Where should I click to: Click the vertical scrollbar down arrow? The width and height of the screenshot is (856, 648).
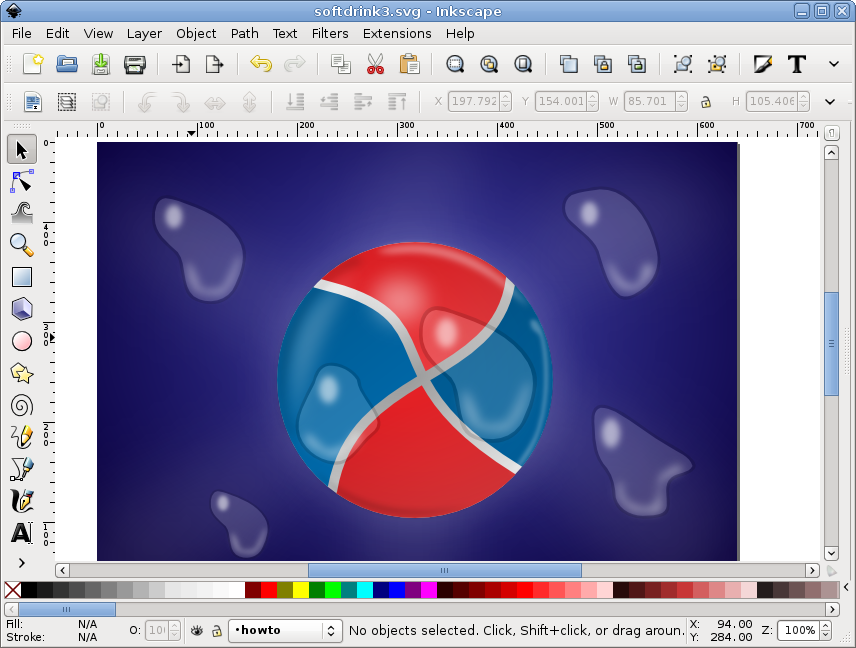[831, 553]
